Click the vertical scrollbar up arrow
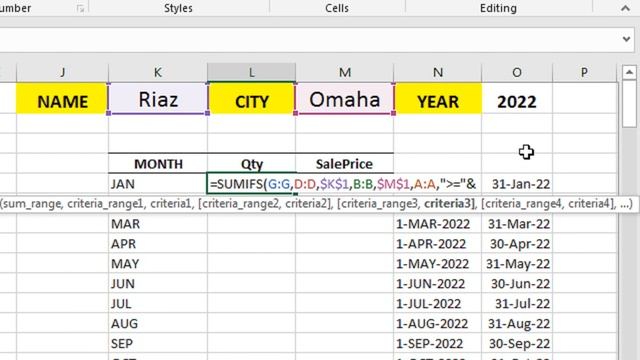Screen dimensions: 640x360 629,73
